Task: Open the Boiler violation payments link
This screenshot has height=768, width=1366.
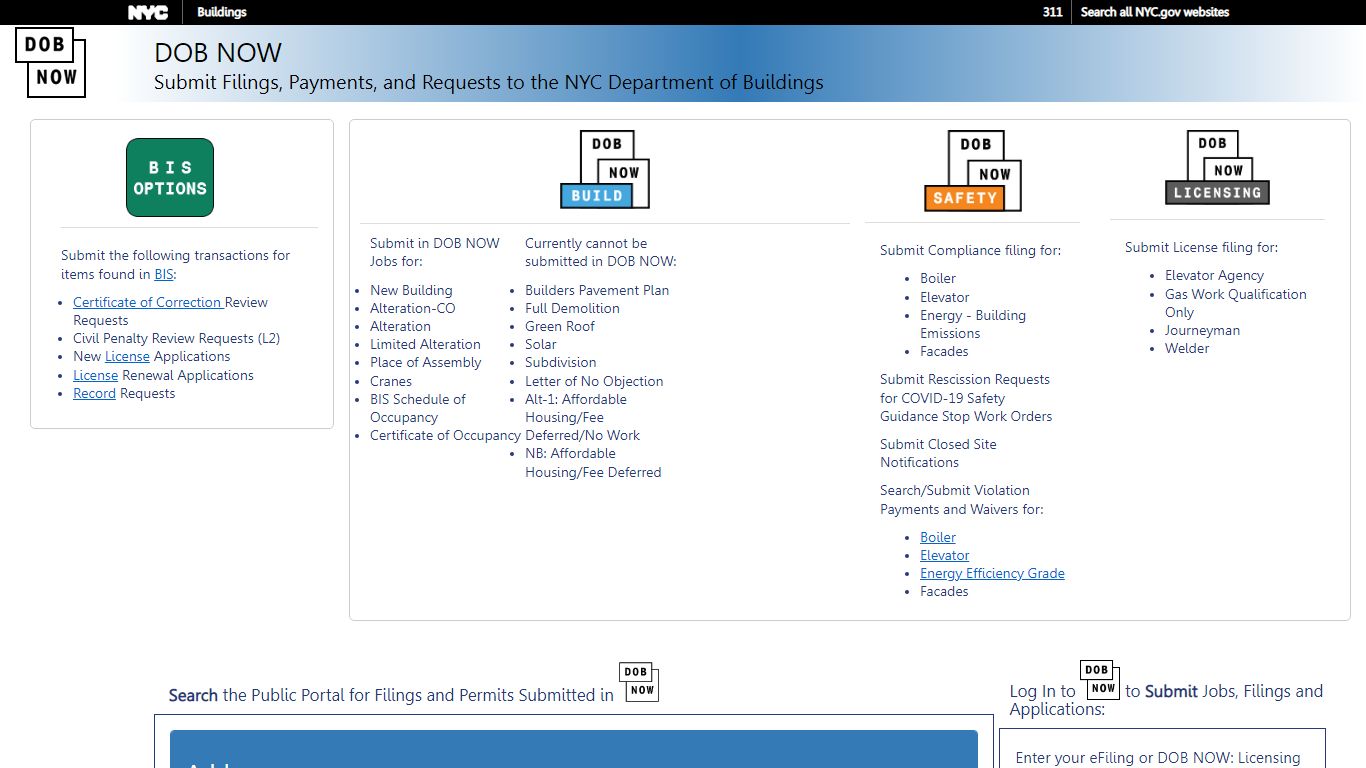Action: click(938, 537)
